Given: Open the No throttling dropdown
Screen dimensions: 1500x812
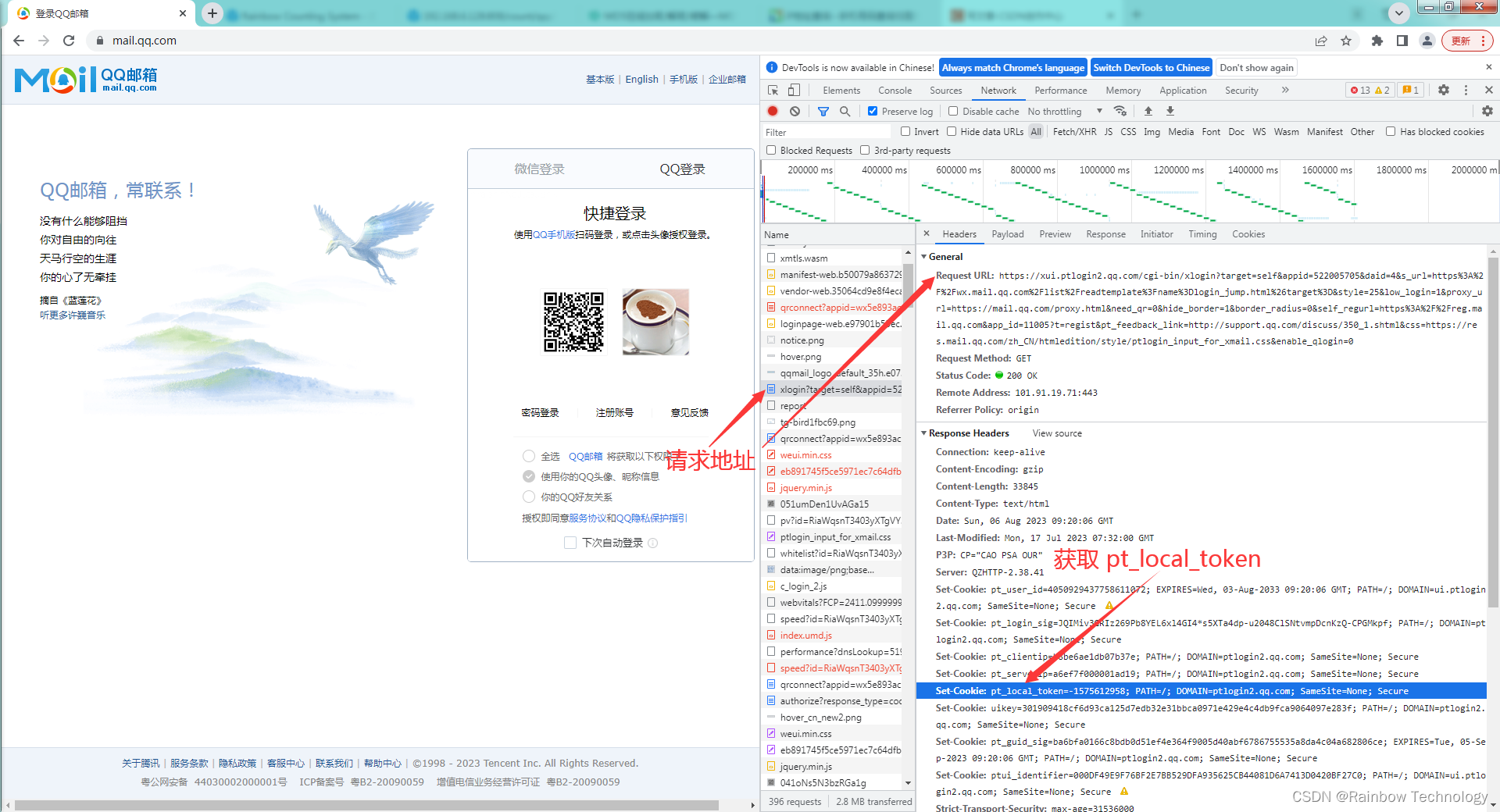Looking at the screenshot, I should tap(1062, 111).
